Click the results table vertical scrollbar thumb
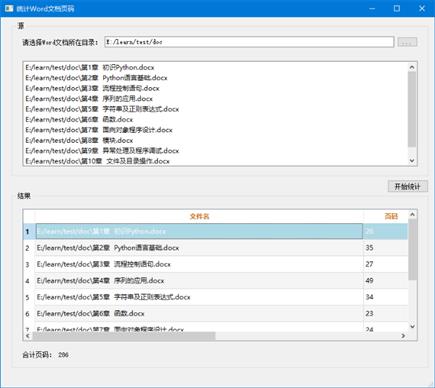Screen dimensions: 435x388 412,249
